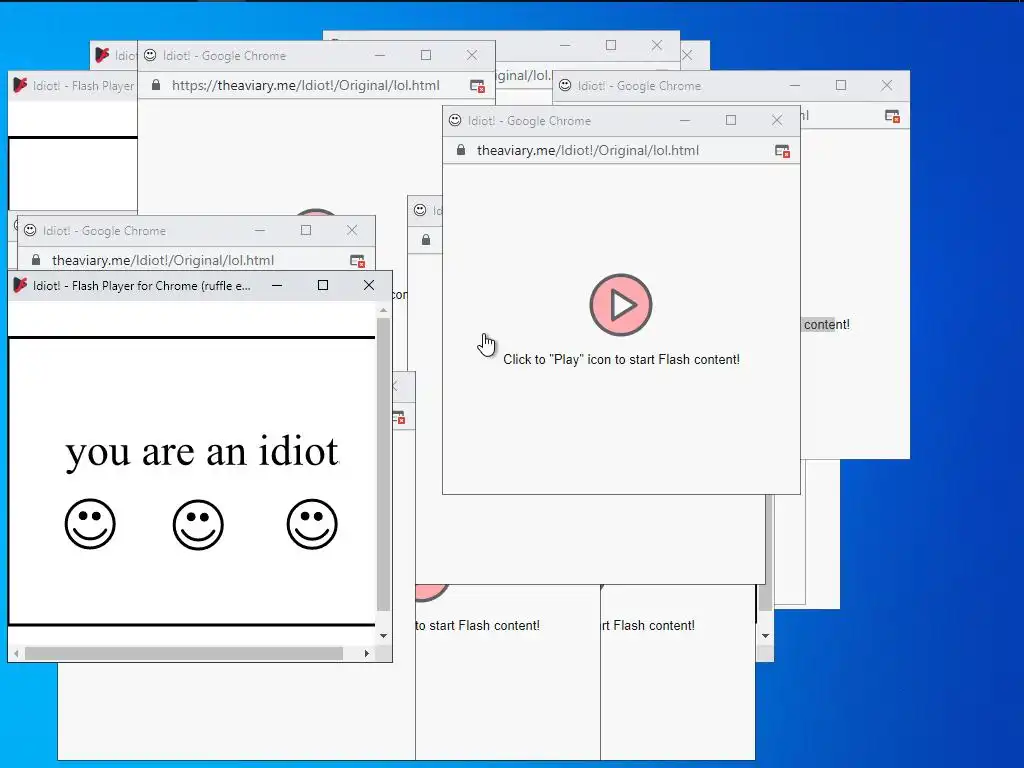Click popup-blocked icon in Chrome window directly above front Flash Player
This screenshot has height=768, width=1024.
[x=357, y=261]
